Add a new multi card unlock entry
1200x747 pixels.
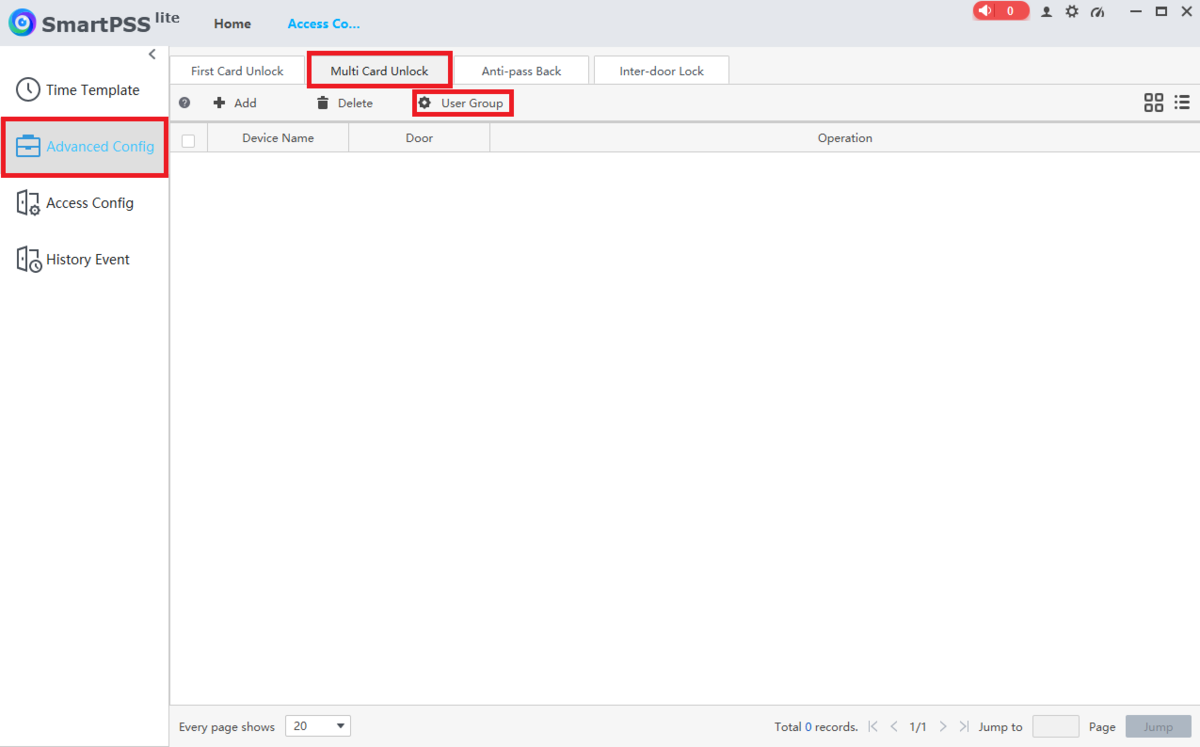[x=235, y=103]
